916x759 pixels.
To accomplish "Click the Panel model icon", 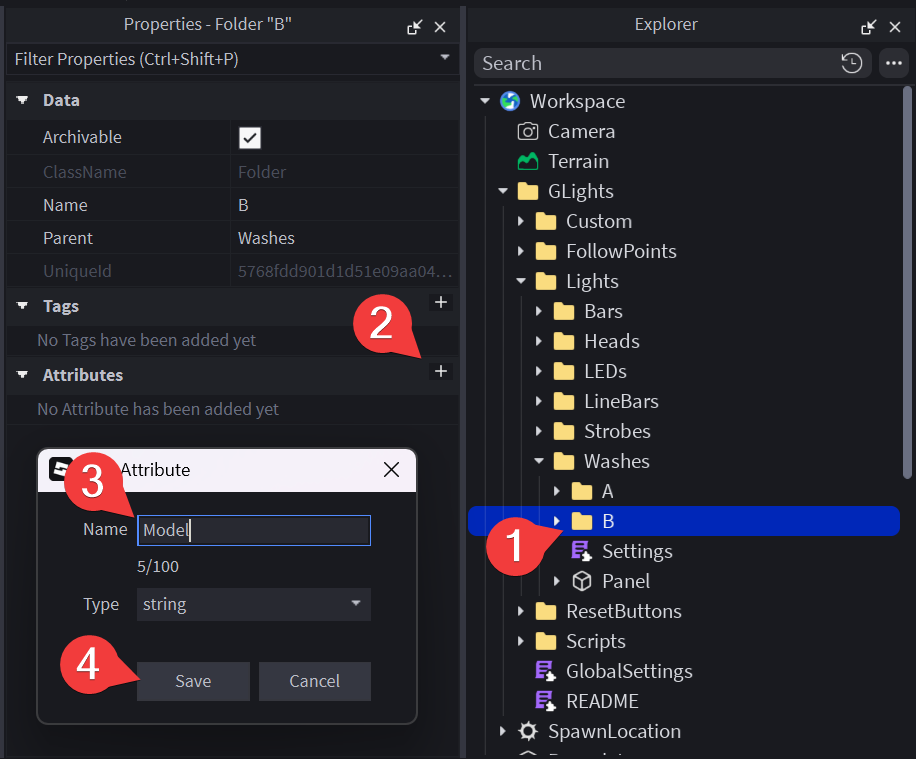I will click(581, 581).
